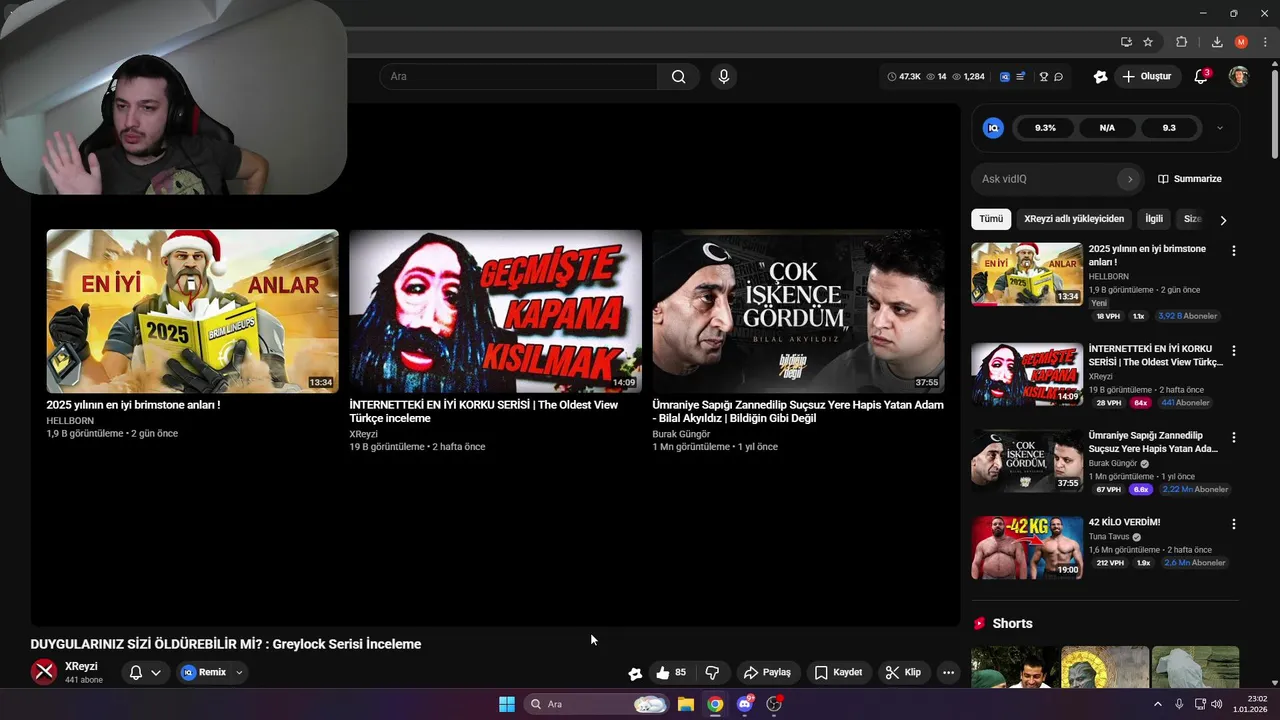Open Burak Güngör channel link under the end-screen video
The image size is (1280, 720).
point(681,434)
